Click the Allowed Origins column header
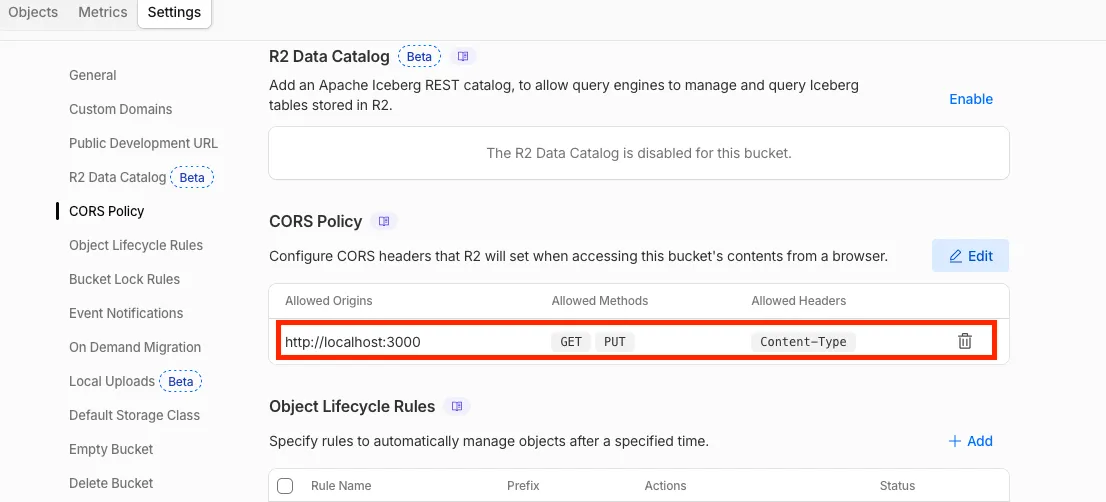This screenshot has width=1106, height=502. 329,300
